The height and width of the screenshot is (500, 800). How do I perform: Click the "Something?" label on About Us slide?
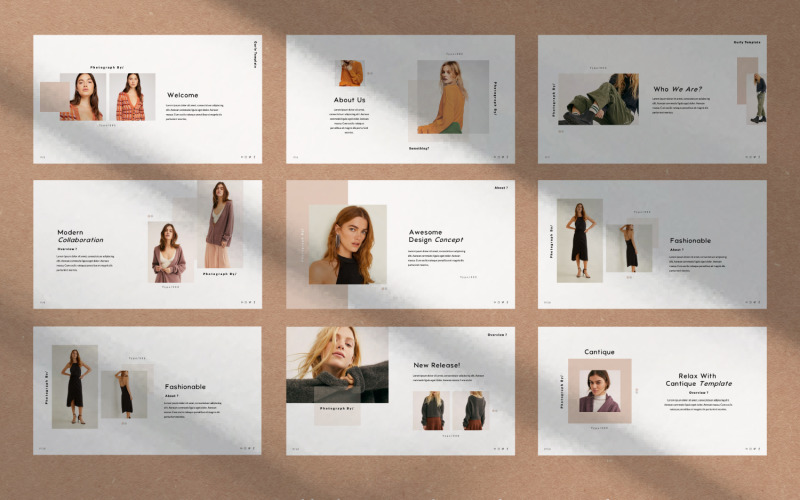coord(419,148)
